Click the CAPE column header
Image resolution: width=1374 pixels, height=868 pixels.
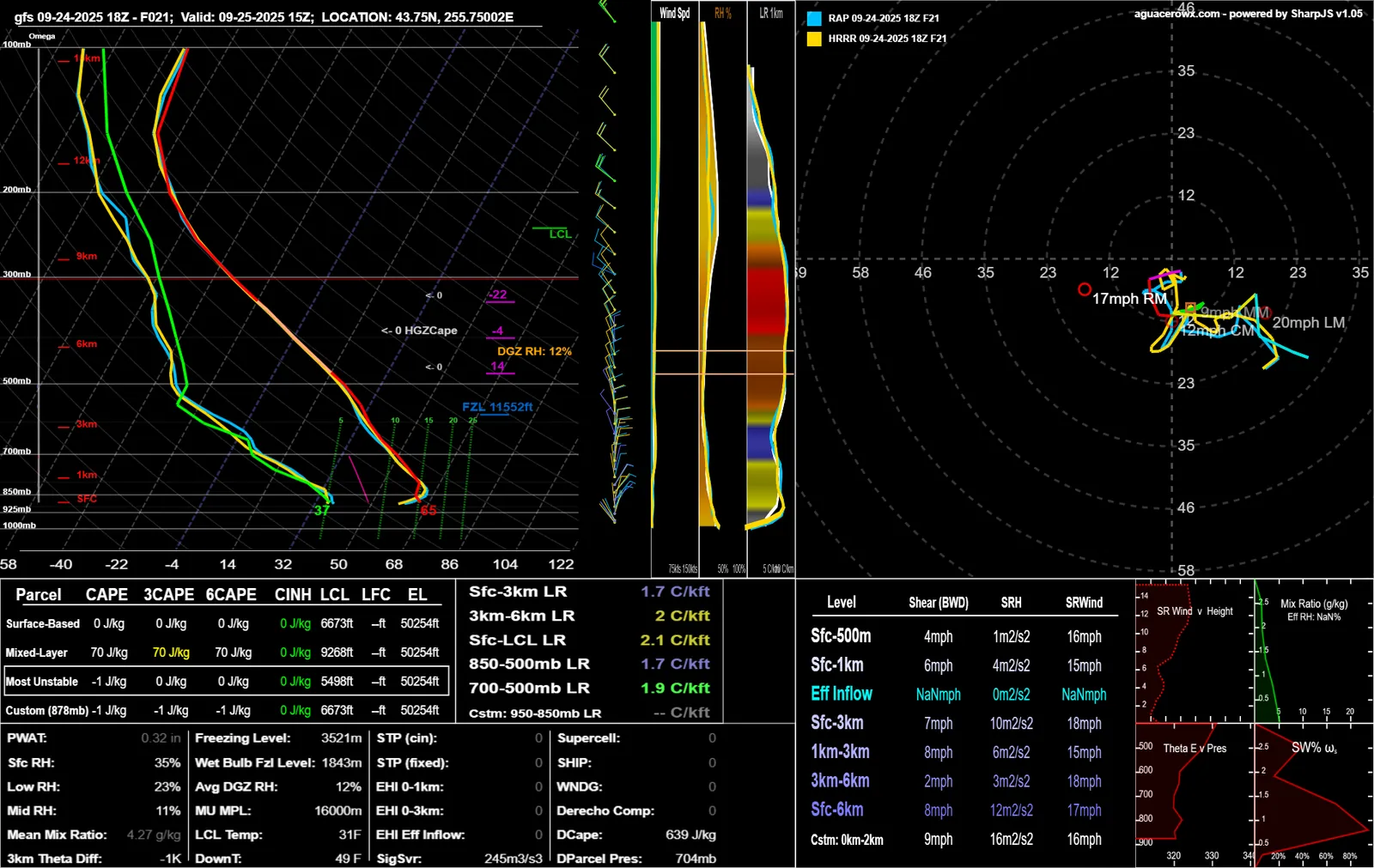[x=106, y=595]
